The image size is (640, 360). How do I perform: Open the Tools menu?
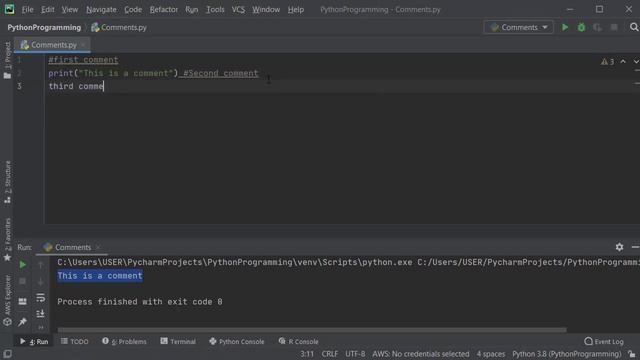tap(215, 9)
